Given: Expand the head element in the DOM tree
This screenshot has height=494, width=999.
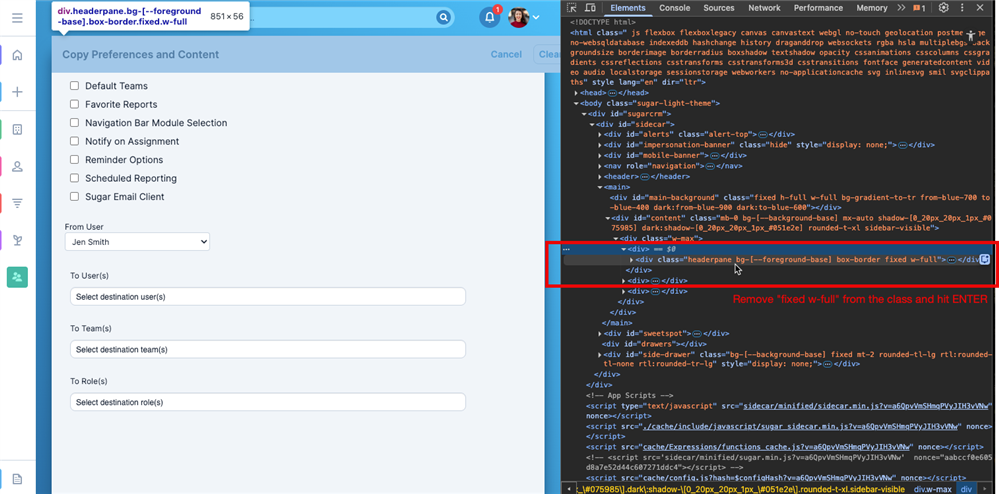Looking at the screenshot, I should (576, 92).
